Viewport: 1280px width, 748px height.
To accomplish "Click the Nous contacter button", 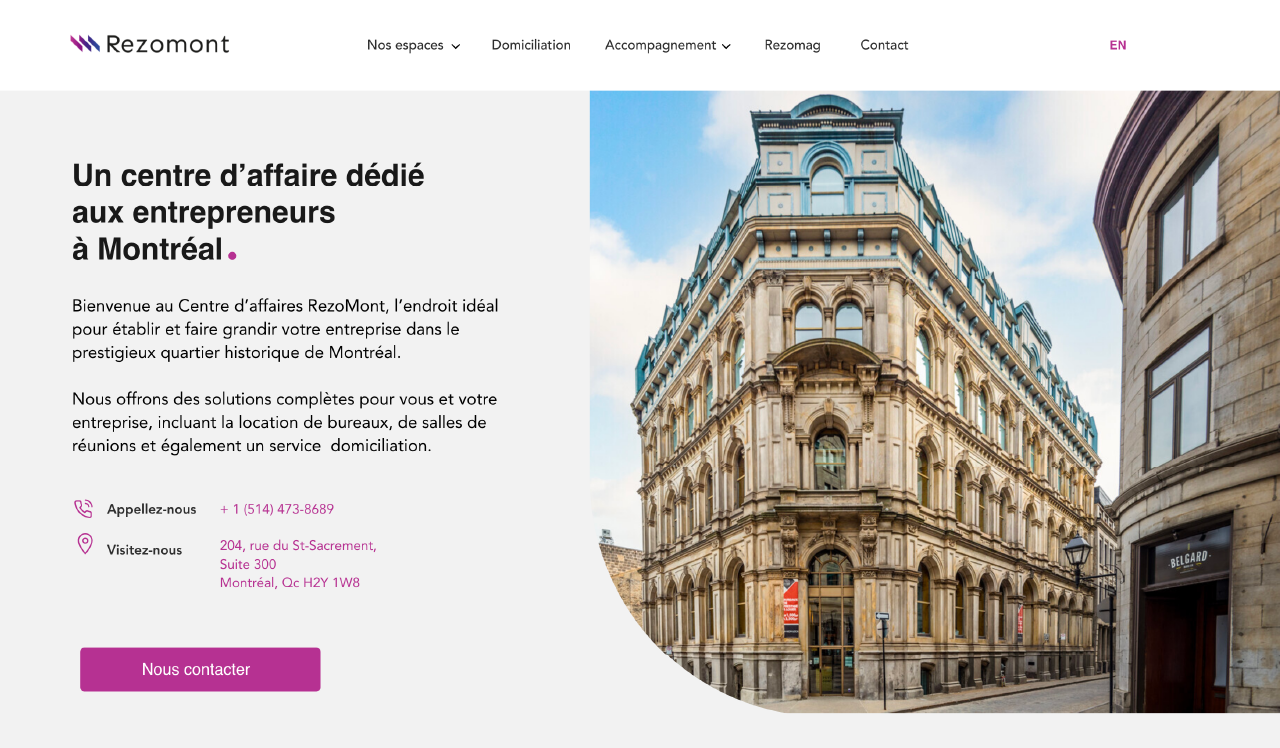I will [x=200, y=669].
